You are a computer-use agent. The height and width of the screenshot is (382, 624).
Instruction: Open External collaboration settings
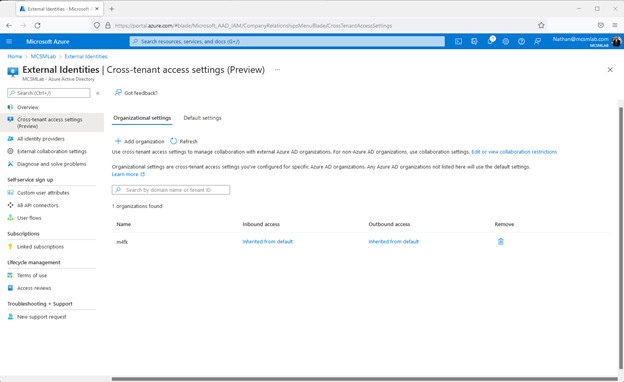click(x=52, y=152)
